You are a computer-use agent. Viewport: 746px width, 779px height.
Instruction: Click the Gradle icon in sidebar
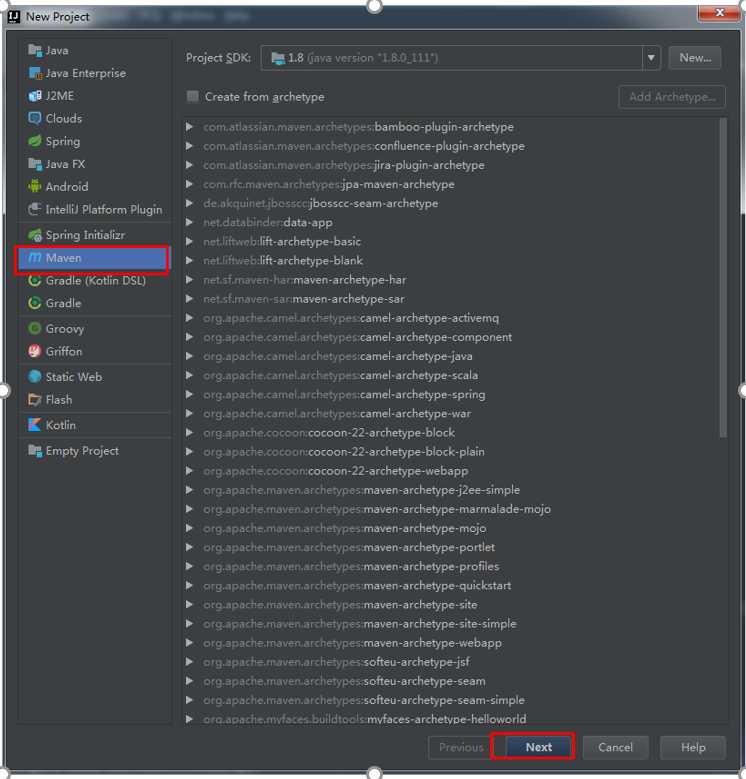(35, 303)
